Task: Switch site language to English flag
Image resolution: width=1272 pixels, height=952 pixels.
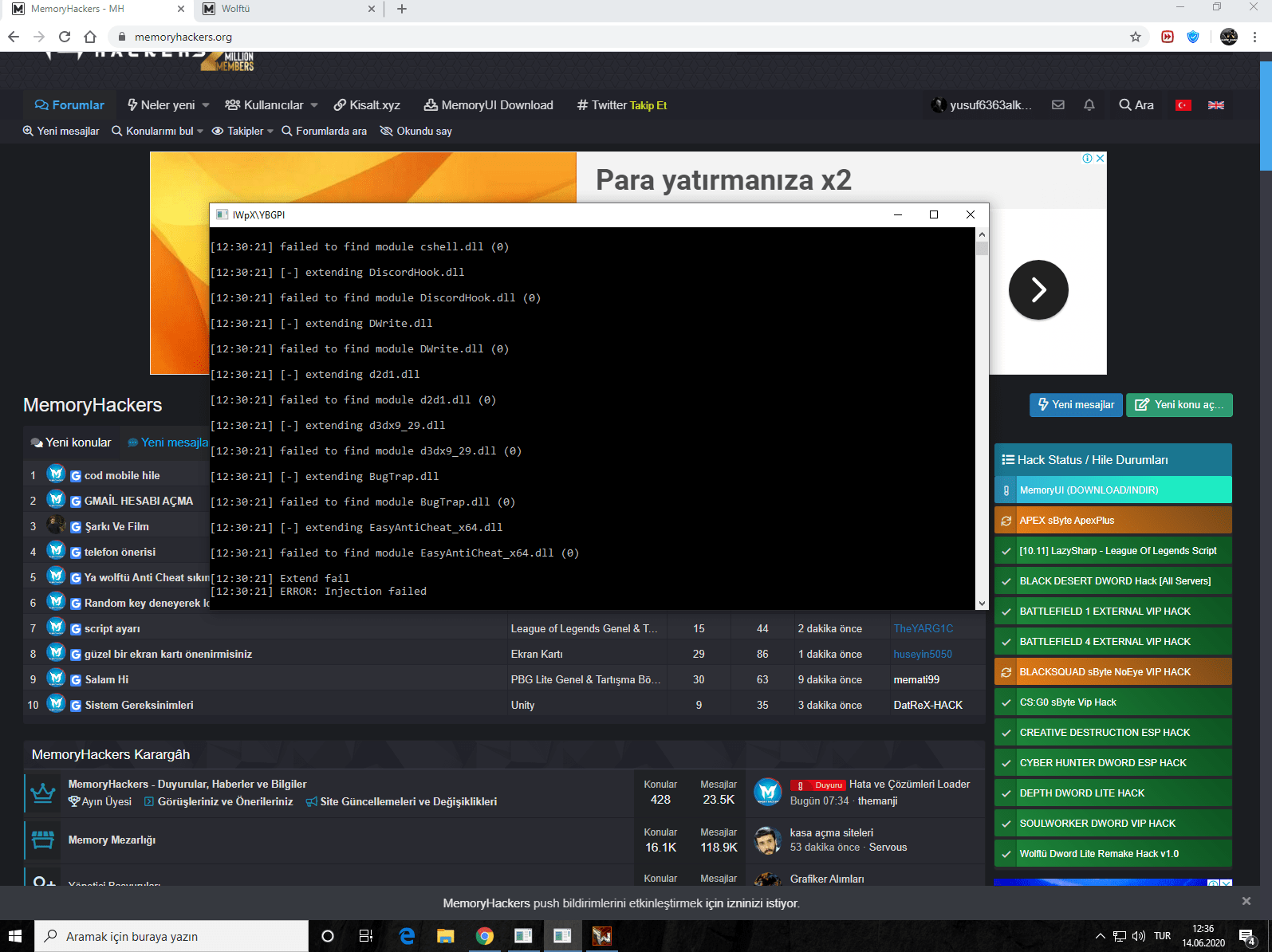Action: 1216,105
